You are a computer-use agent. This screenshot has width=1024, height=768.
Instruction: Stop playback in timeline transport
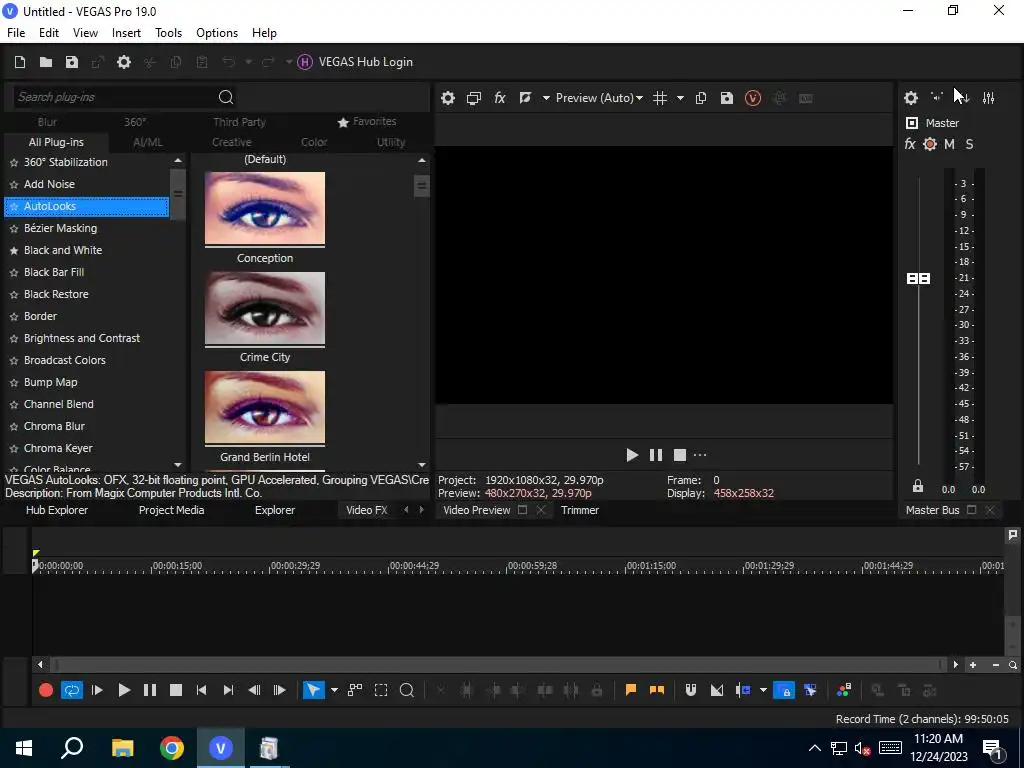[176, 690]
